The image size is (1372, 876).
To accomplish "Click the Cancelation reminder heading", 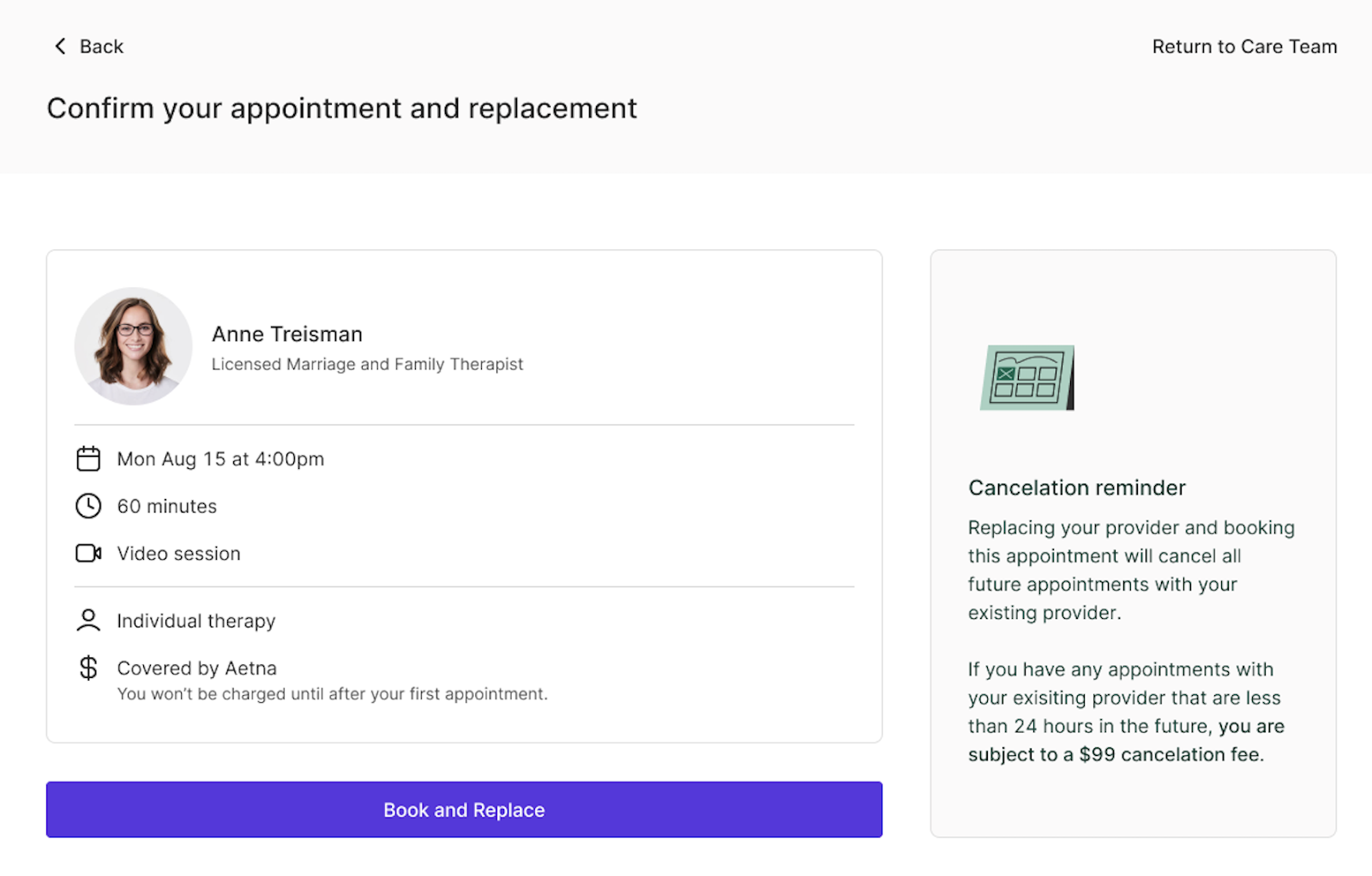I will pyautogui.click(x=1076, y=488).
